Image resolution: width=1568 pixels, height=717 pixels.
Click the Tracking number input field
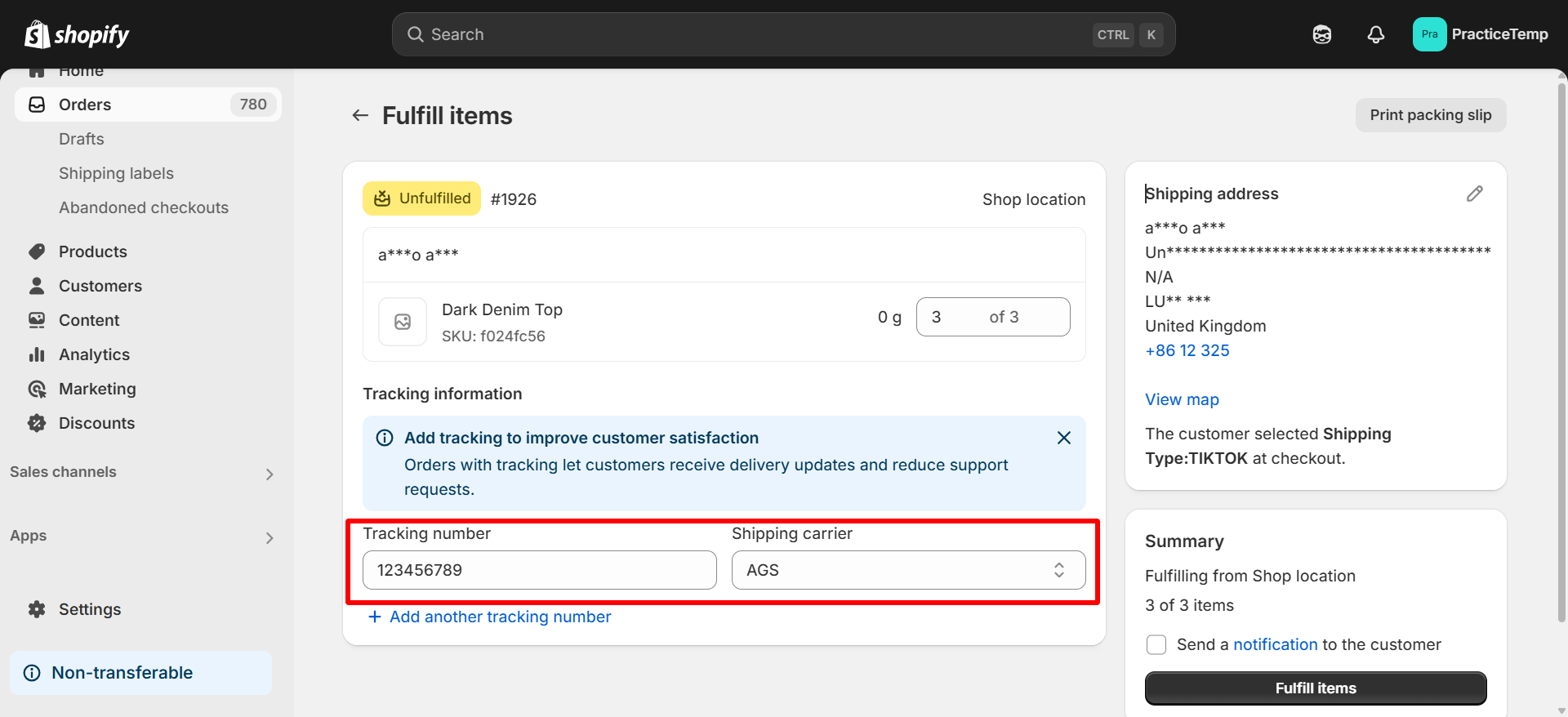pos(539,570)
